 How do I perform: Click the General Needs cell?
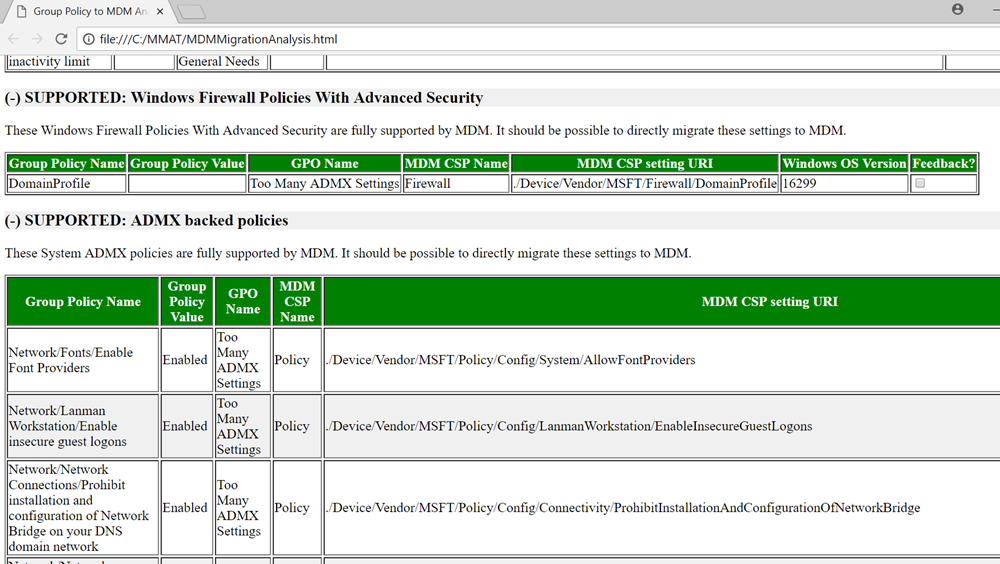click(x=221, y=61)
